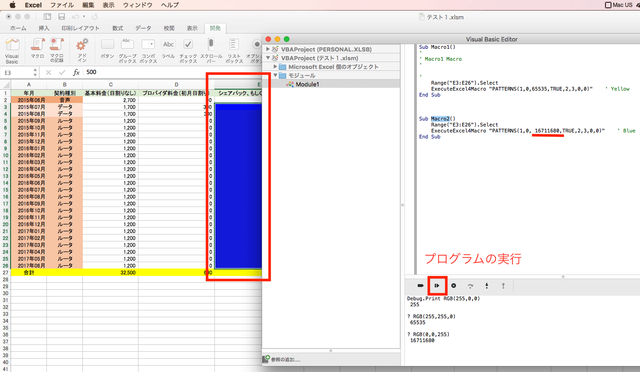Toggle the breakpoint circle icon in debugger

tap(453, 285)
